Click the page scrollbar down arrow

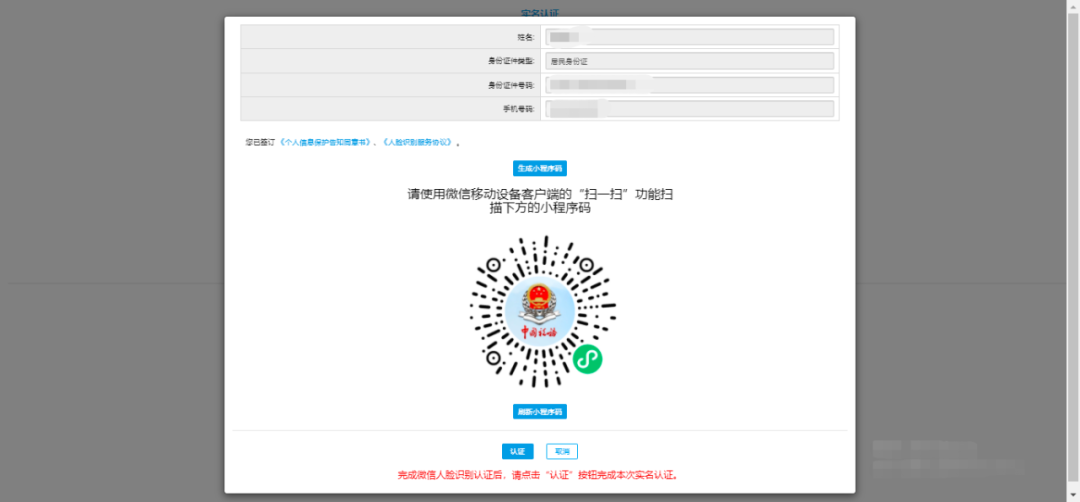pos(1074,494)
